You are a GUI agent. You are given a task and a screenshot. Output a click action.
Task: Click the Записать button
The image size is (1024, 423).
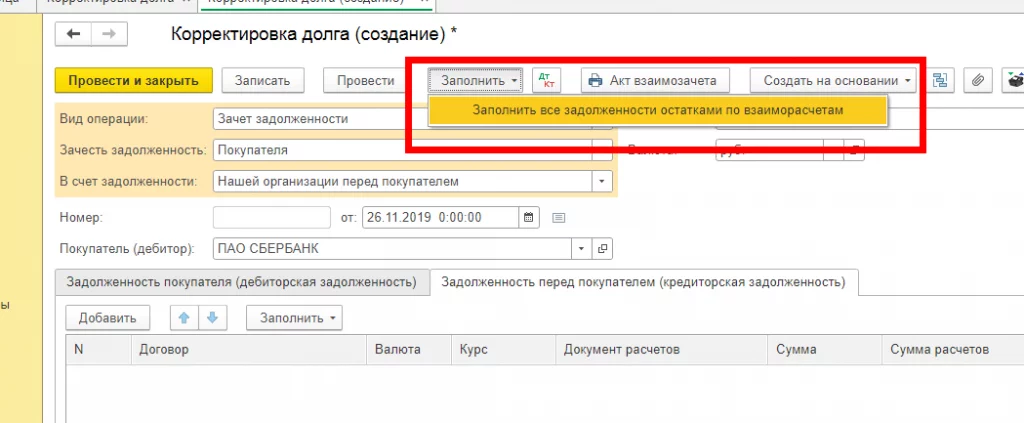262,80
